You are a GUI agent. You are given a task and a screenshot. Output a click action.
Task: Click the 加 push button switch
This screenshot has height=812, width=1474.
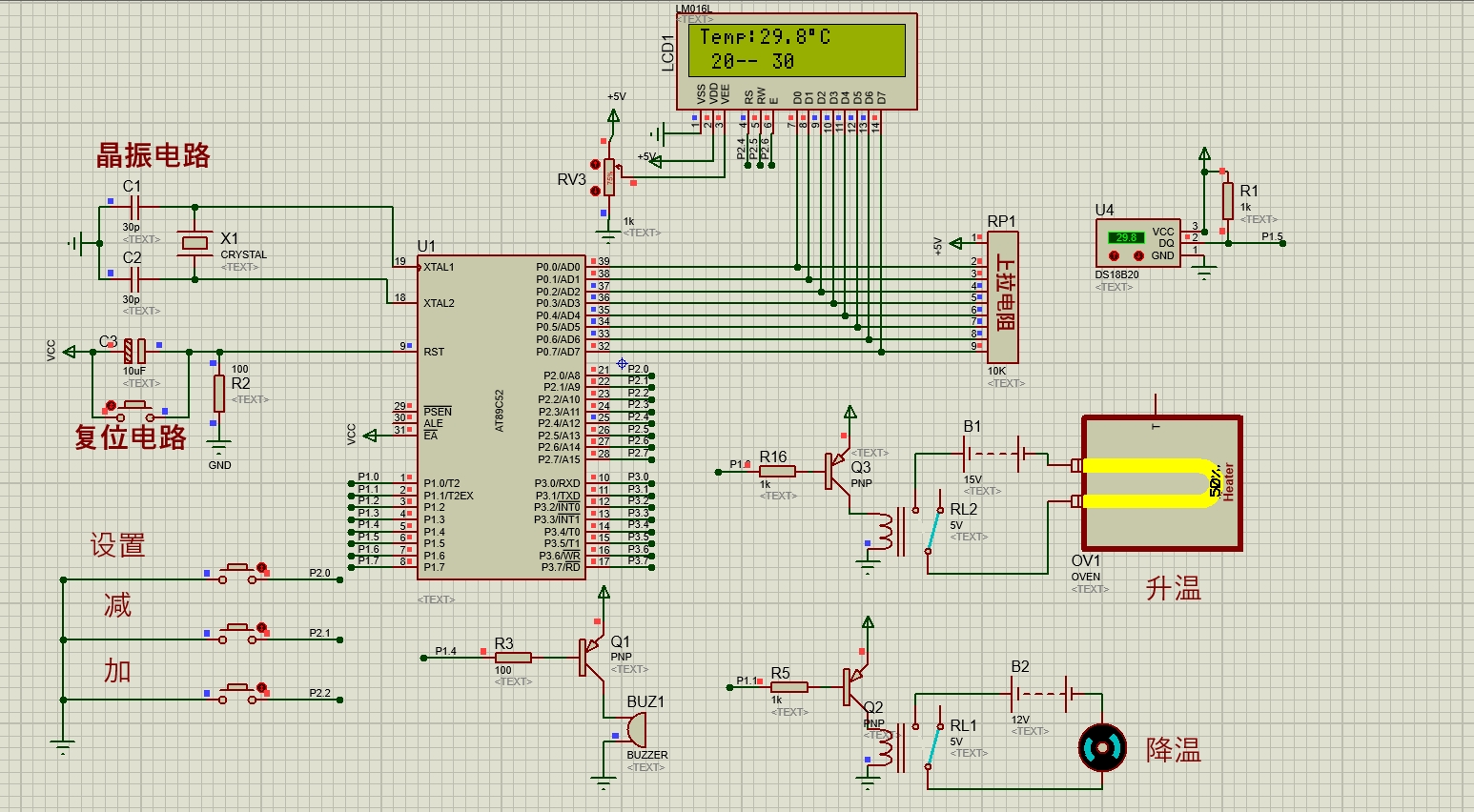tap(238, 693)
